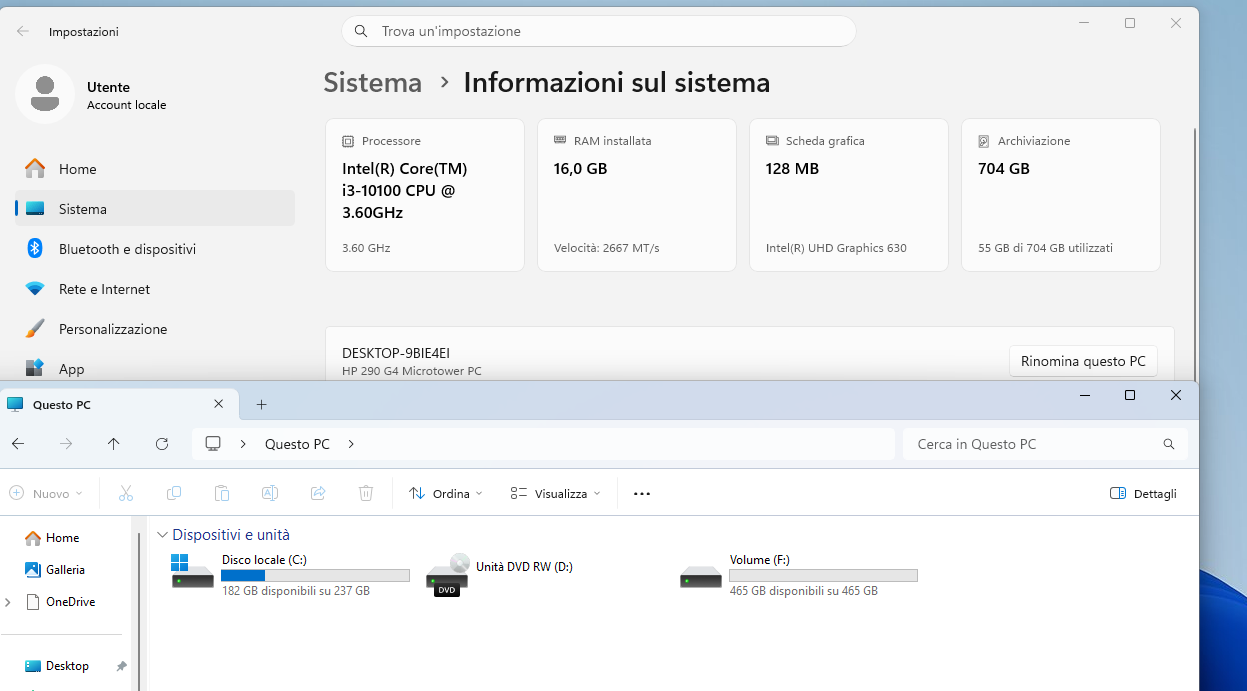Click the Rename icon in Explorer toolbar

click(270, 493)
